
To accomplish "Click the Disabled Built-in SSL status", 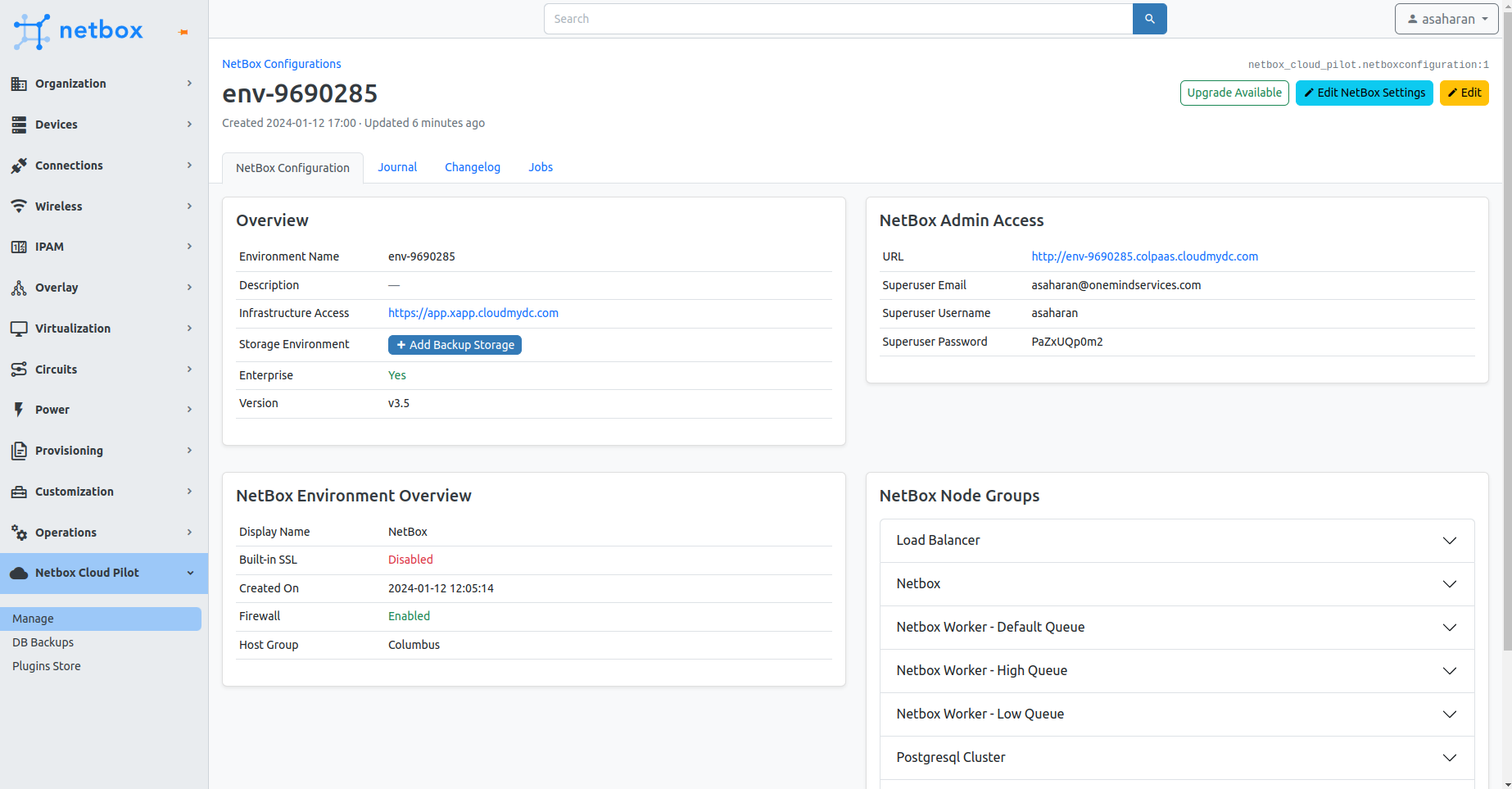I will (x=410, y=560).
